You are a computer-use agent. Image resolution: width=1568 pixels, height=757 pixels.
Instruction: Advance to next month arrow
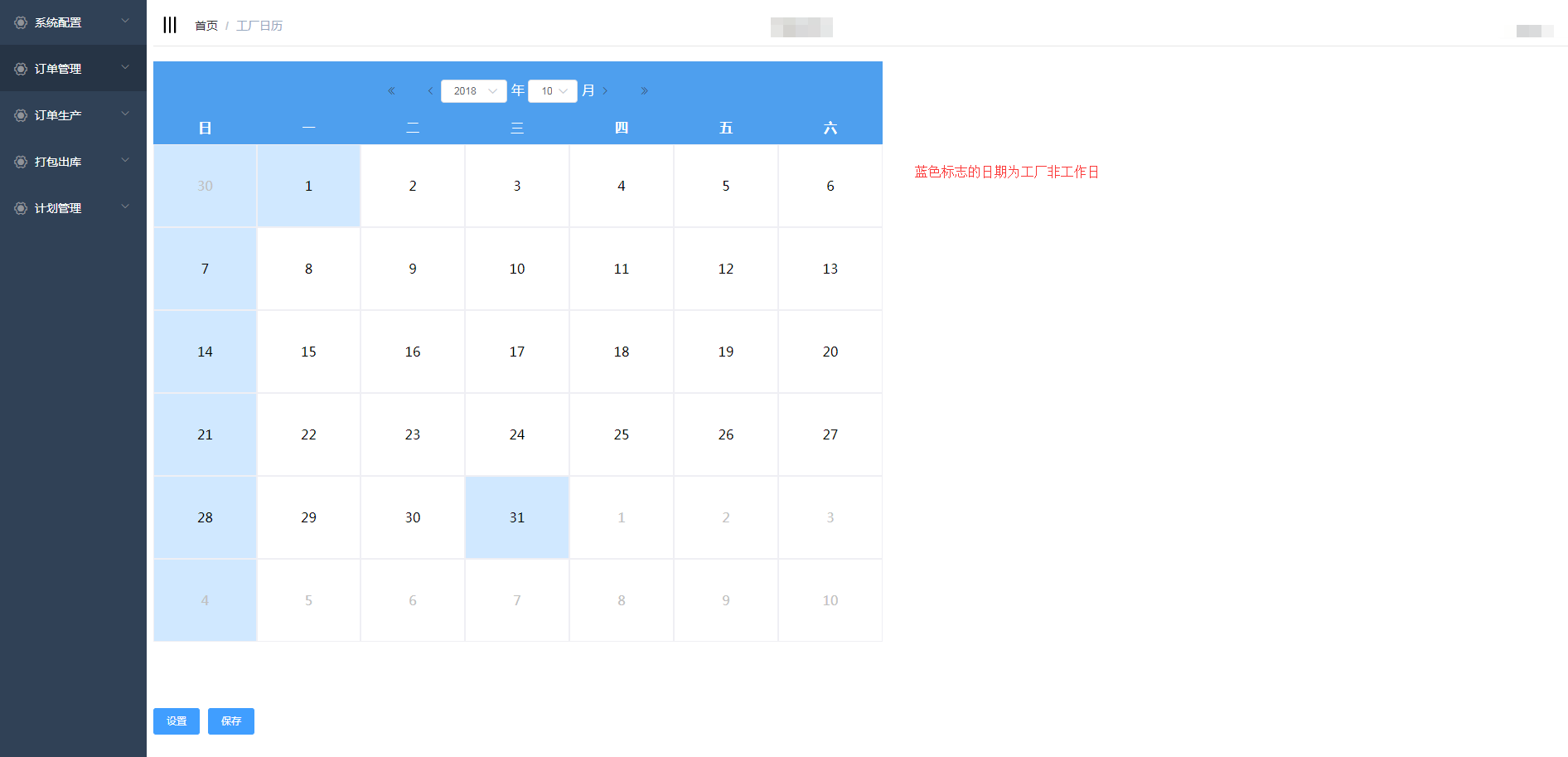[x=606, y=91]
